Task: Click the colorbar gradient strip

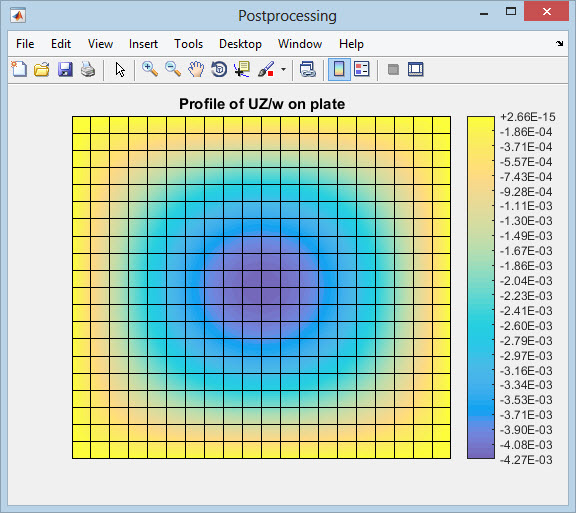Action: (480, 287)
